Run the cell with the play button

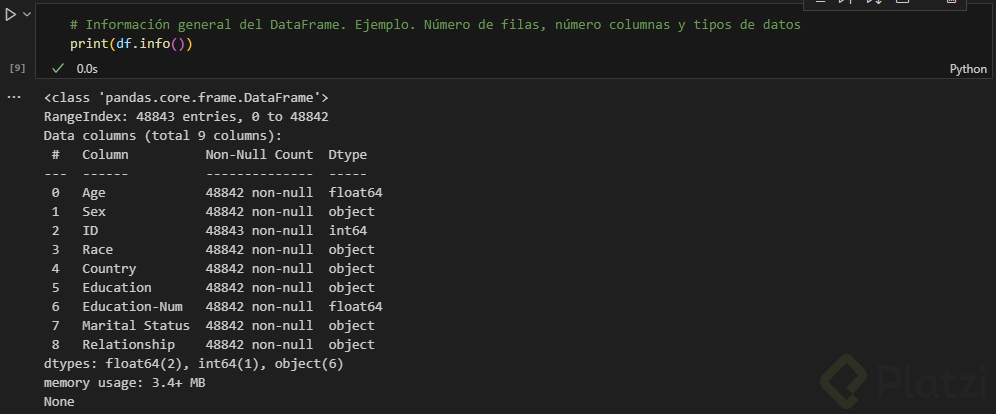click(x=11, y=15)
